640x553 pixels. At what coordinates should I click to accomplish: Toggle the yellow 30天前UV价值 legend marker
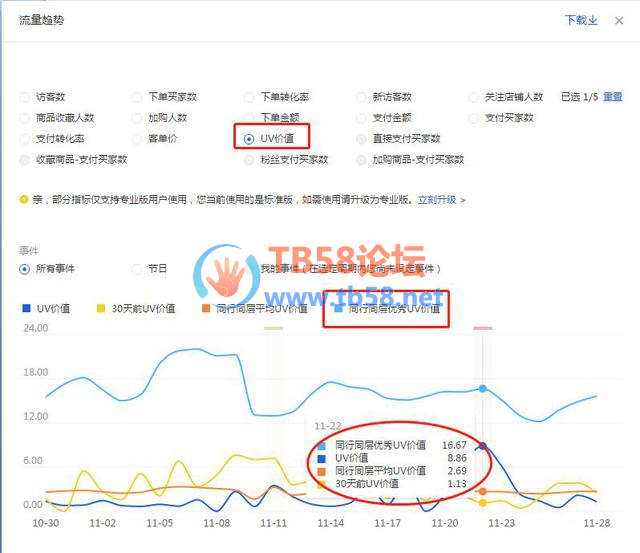click(100, 309)
